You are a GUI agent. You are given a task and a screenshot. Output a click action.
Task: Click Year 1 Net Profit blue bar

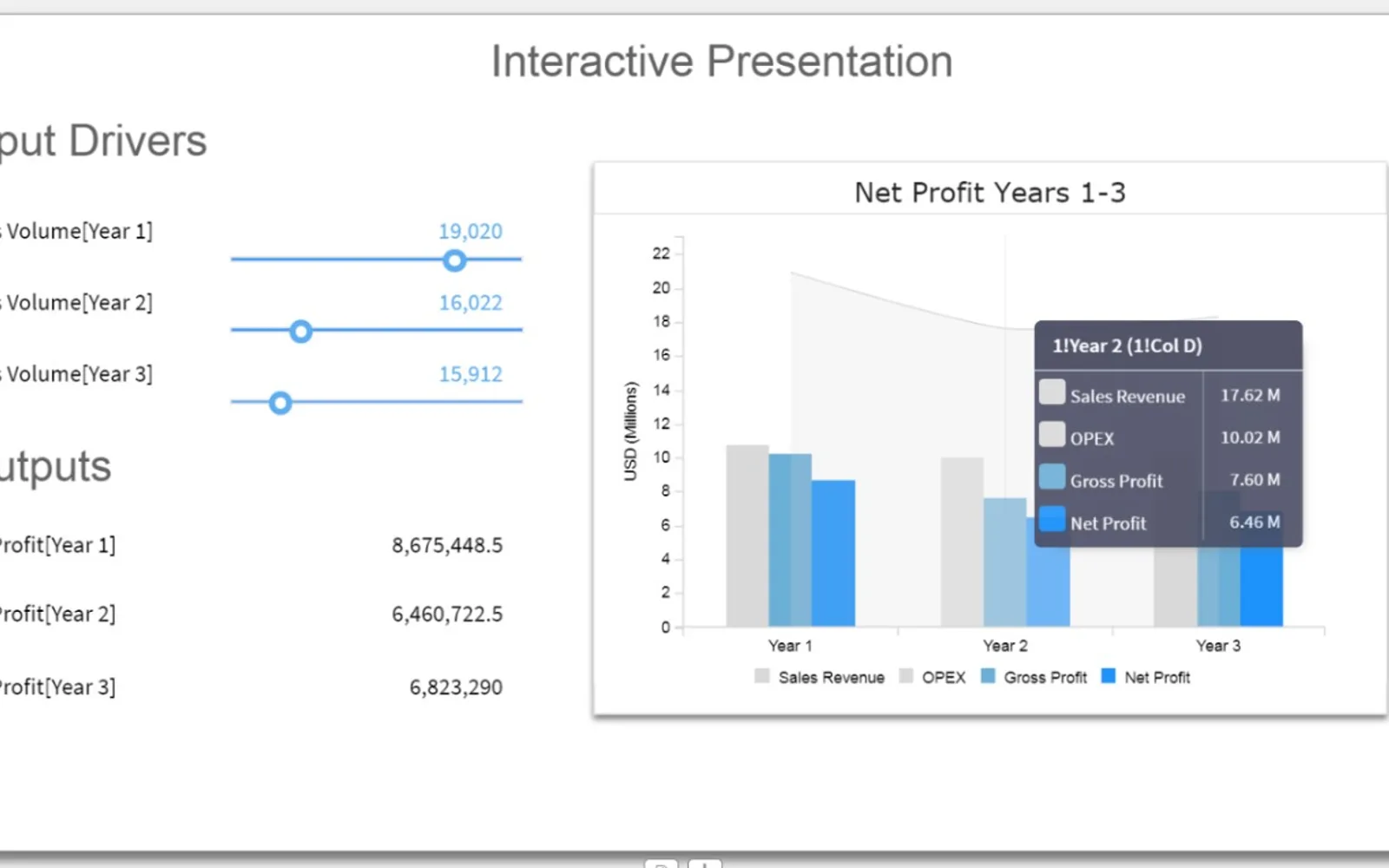[x=833, y=553]
